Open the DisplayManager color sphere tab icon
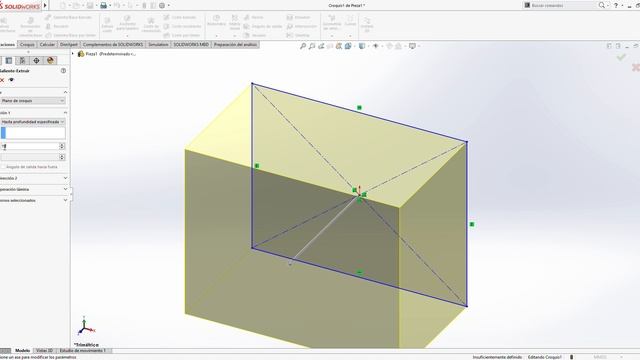 click(x=50, y=60)
